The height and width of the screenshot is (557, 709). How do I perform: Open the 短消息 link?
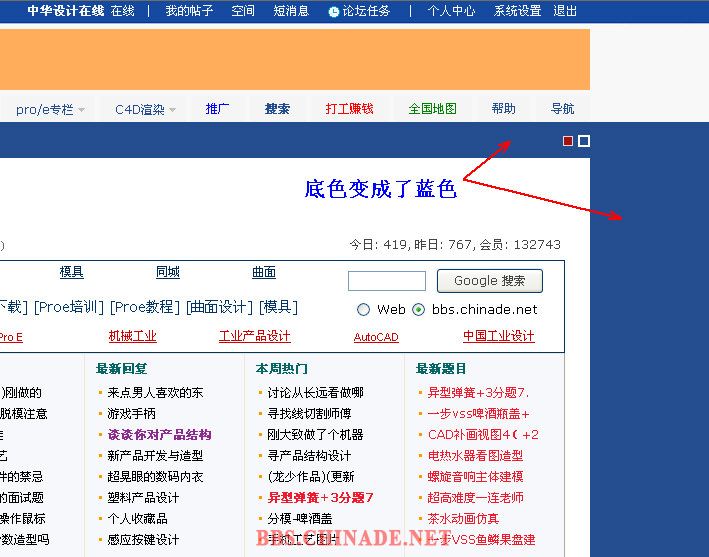coord(291,11)
